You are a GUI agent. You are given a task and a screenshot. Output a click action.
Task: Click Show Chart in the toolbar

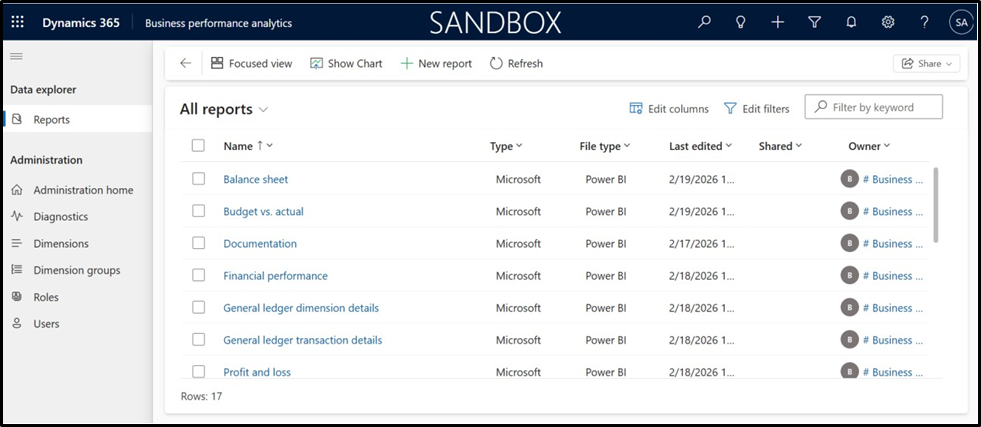[x=346, y=63]
